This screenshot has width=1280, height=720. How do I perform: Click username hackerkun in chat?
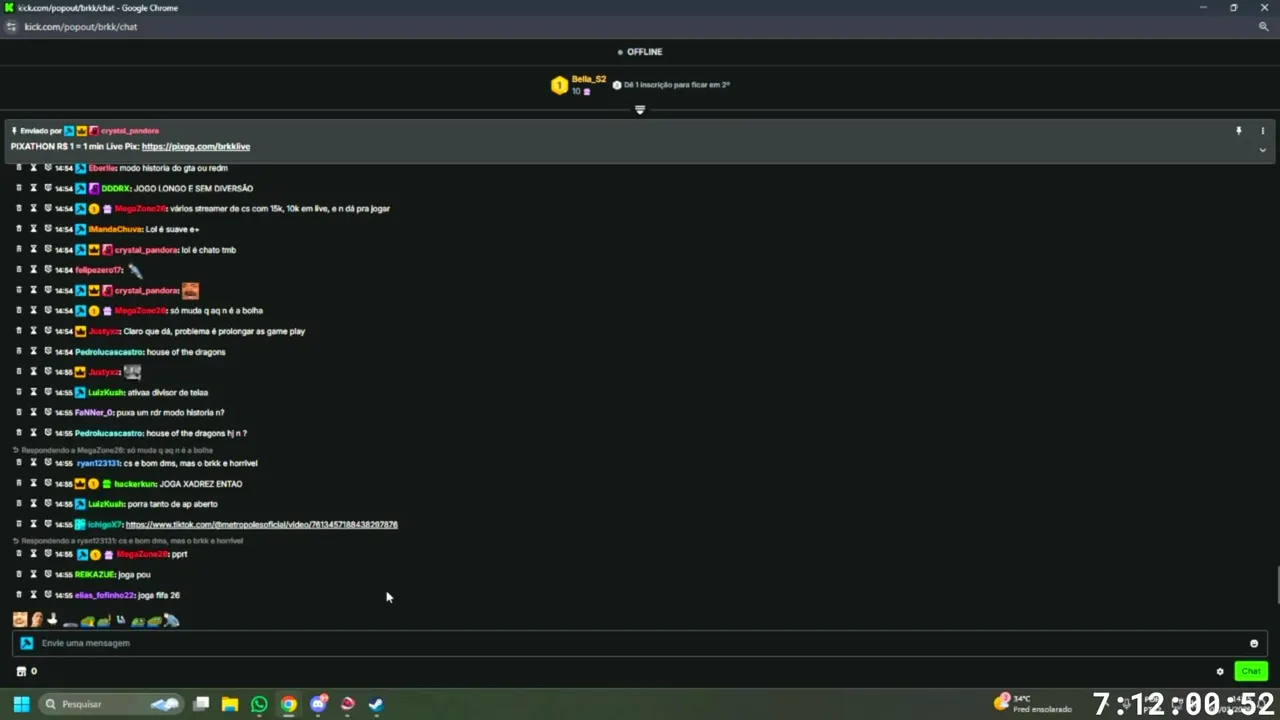tap(135, 484)
